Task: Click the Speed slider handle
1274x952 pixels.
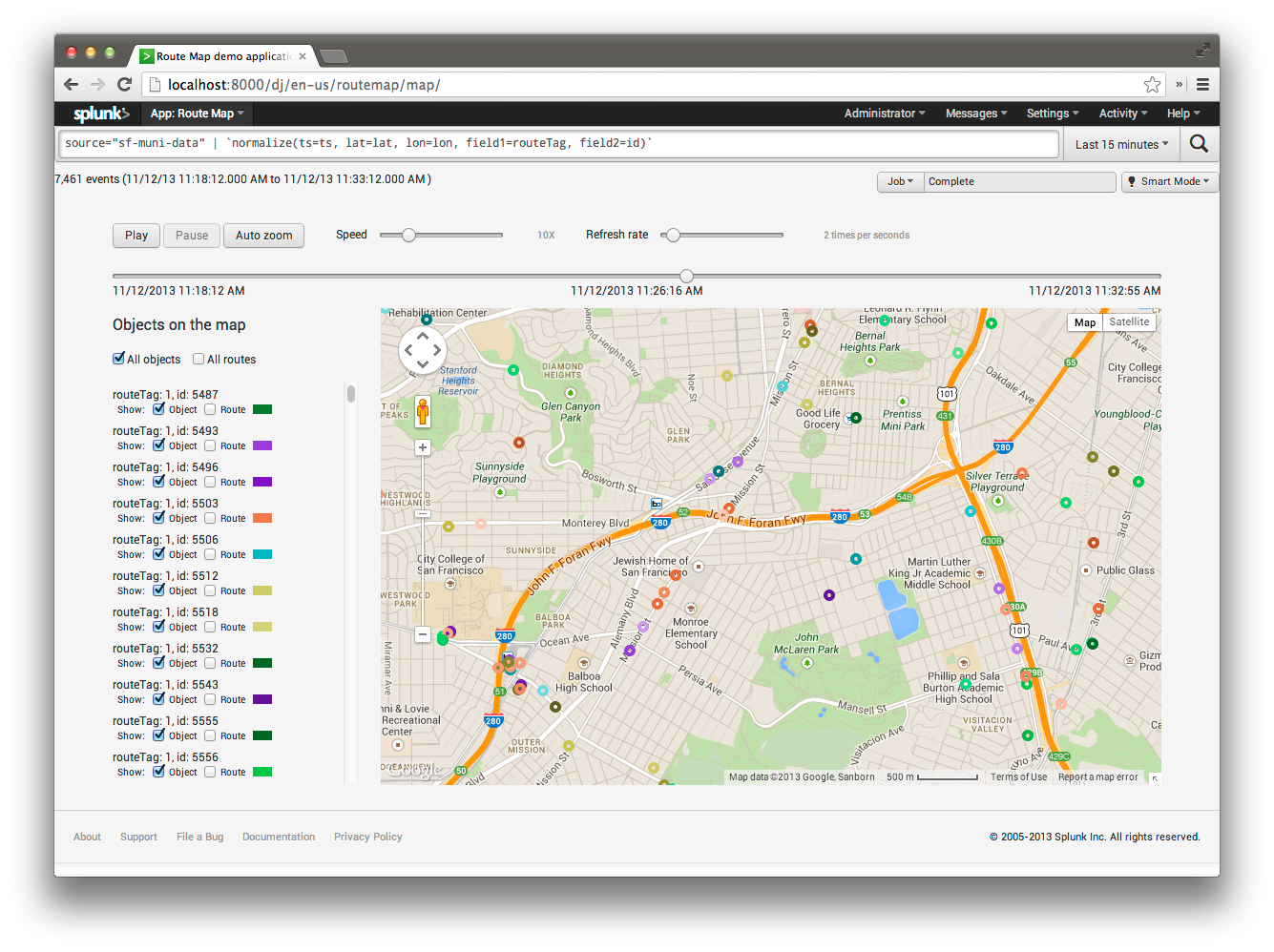Action: pyautogui.click(x=408, y=235)
